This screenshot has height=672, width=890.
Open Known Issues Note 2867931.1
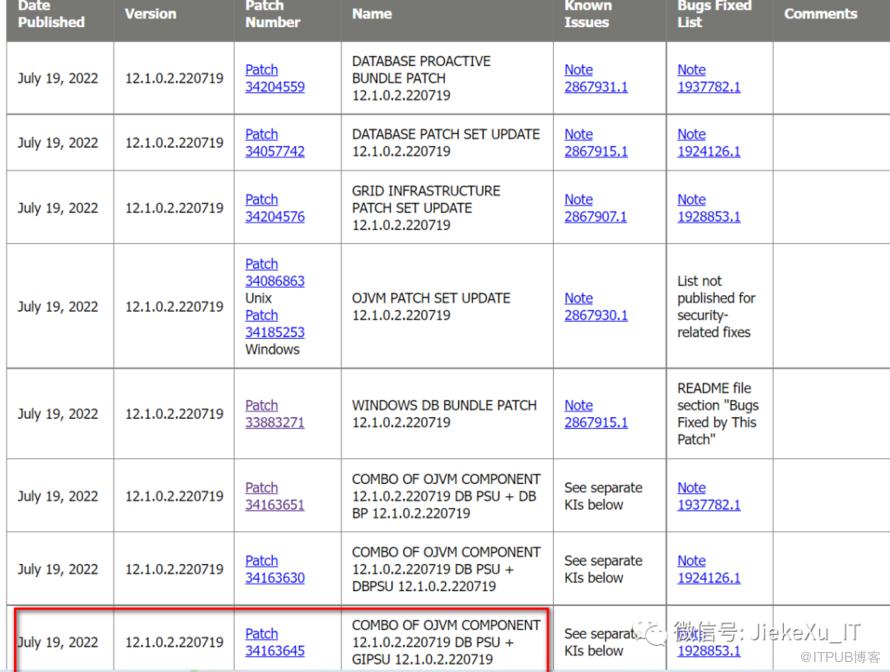coord(596,78)
